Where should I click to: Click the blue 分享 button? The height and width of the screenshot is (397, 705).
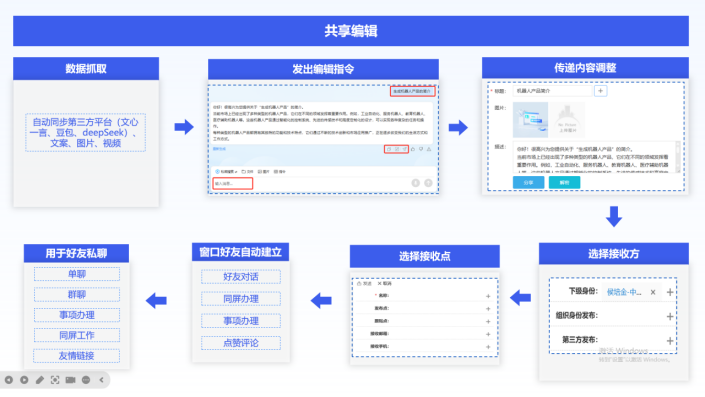pos(528,183)
